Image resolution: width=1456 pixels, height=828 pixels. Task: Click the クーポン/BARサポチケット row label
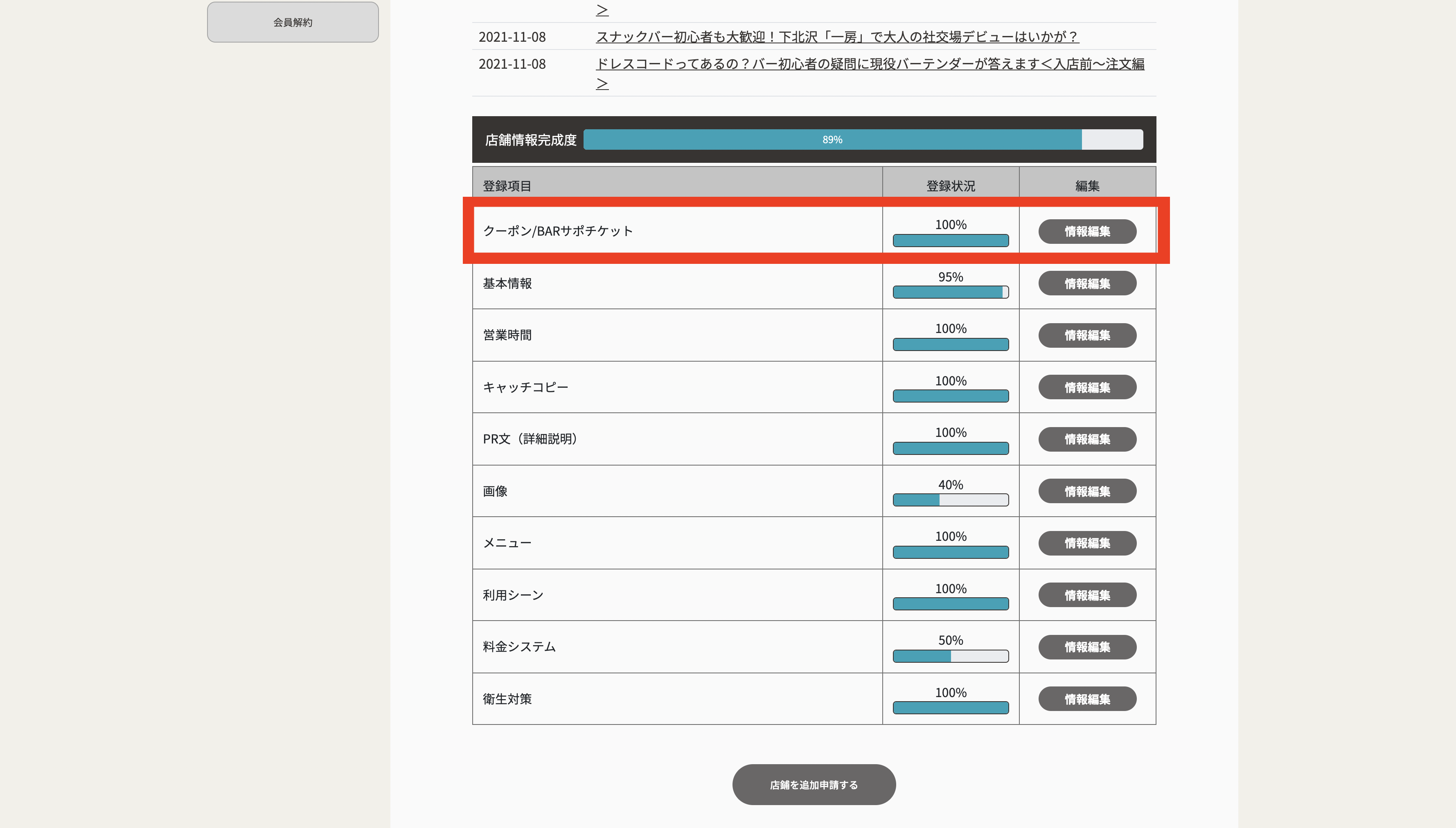click(557, 231)
